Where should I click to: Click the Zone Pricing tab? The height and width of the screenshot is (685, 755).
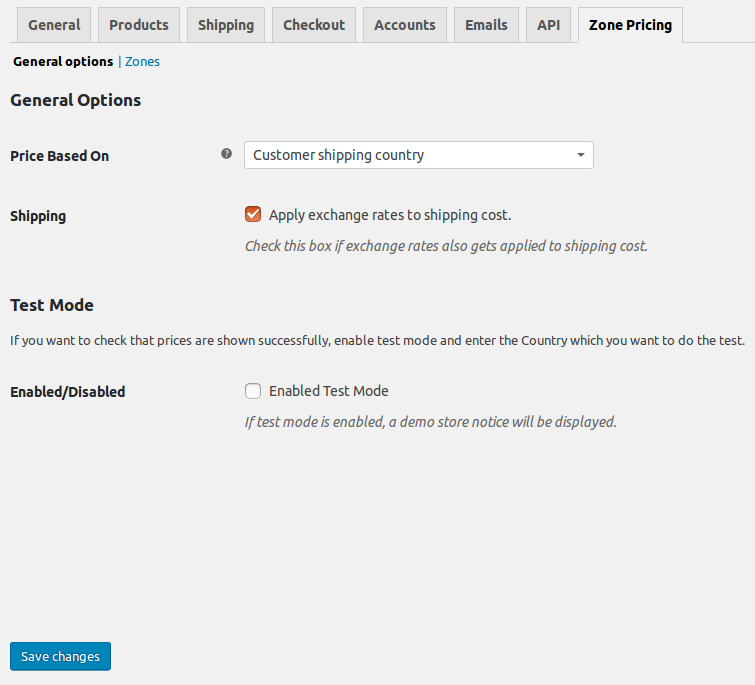click(630, 25)
